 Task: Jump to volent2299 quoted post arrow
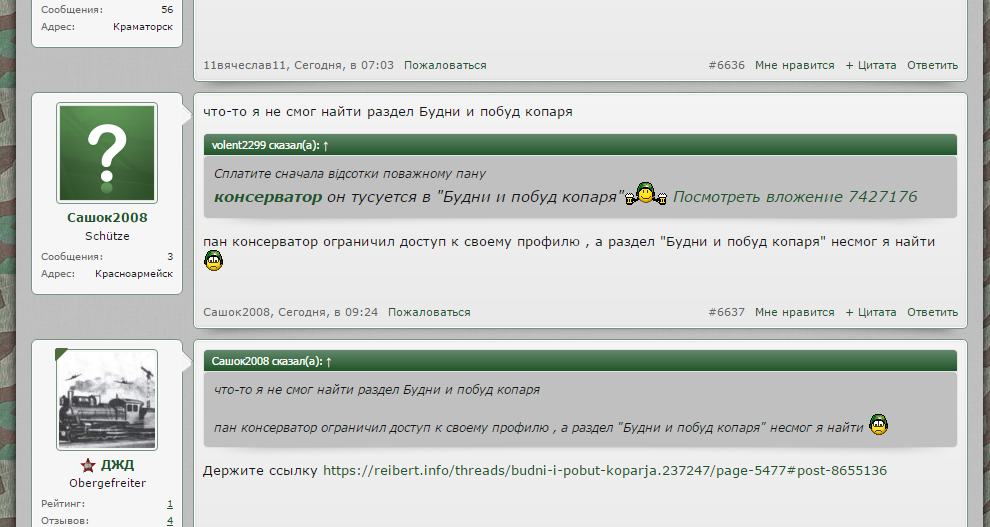[326, 146]
